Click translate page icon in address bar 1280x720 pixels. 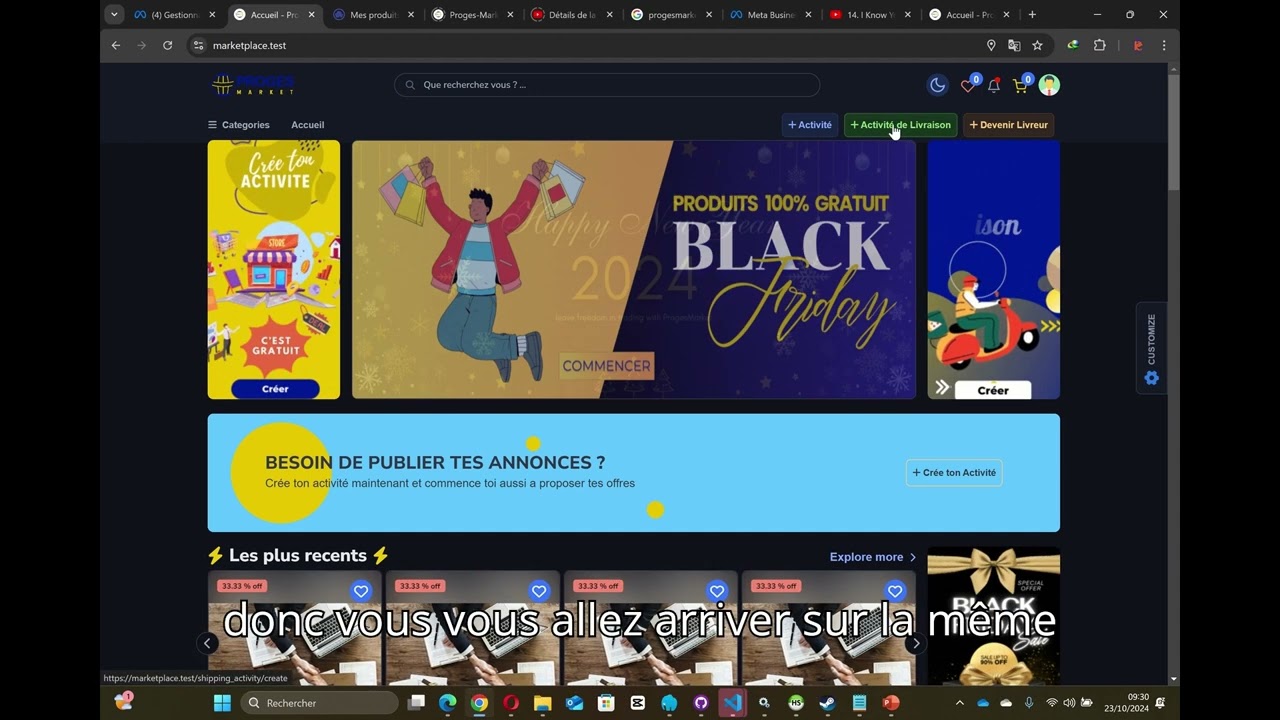pos(1014,45)
